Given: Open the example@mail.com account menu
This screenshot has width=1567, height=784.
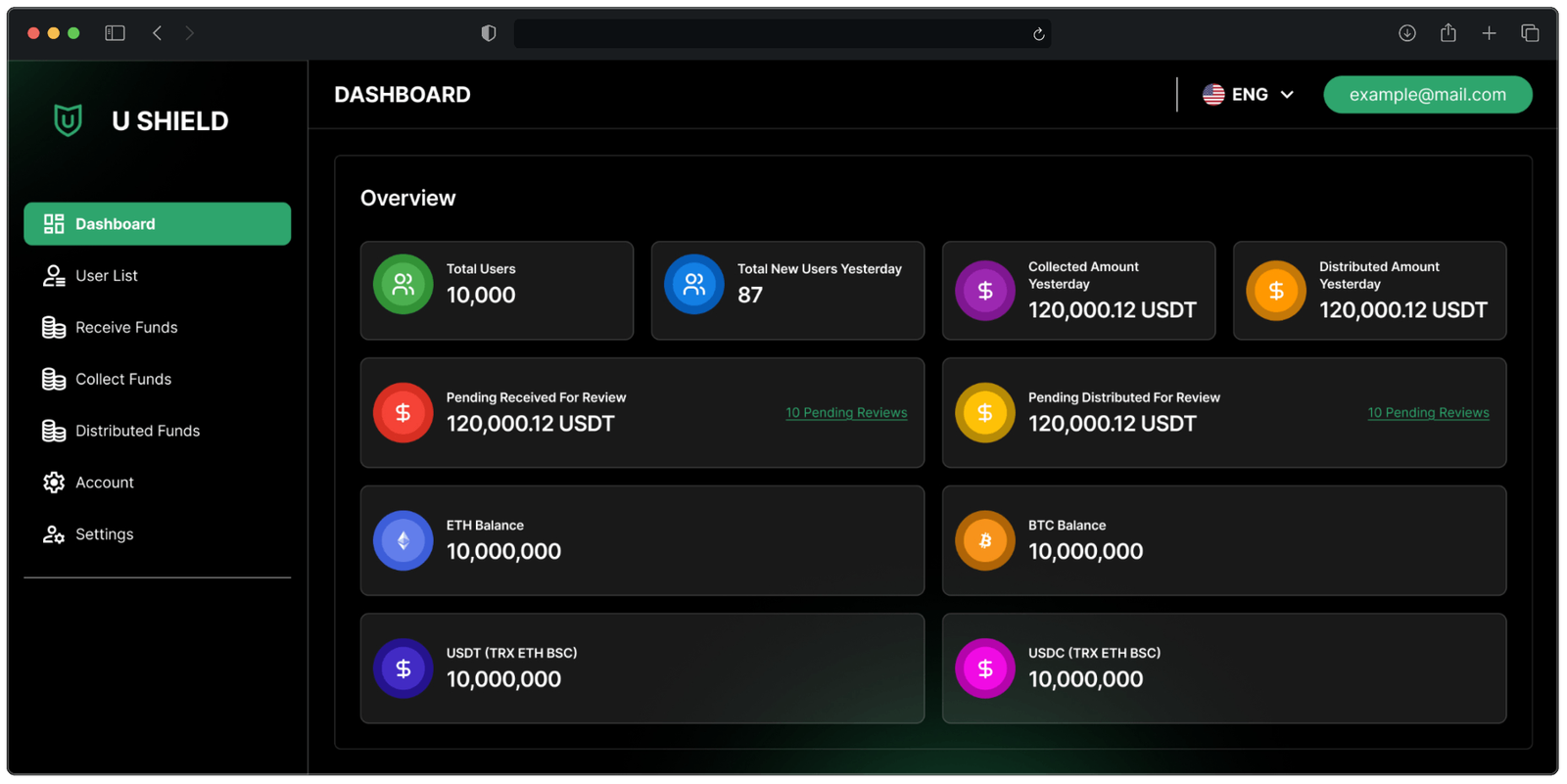Looking at the screenshot, I should tap(1427, 95).
